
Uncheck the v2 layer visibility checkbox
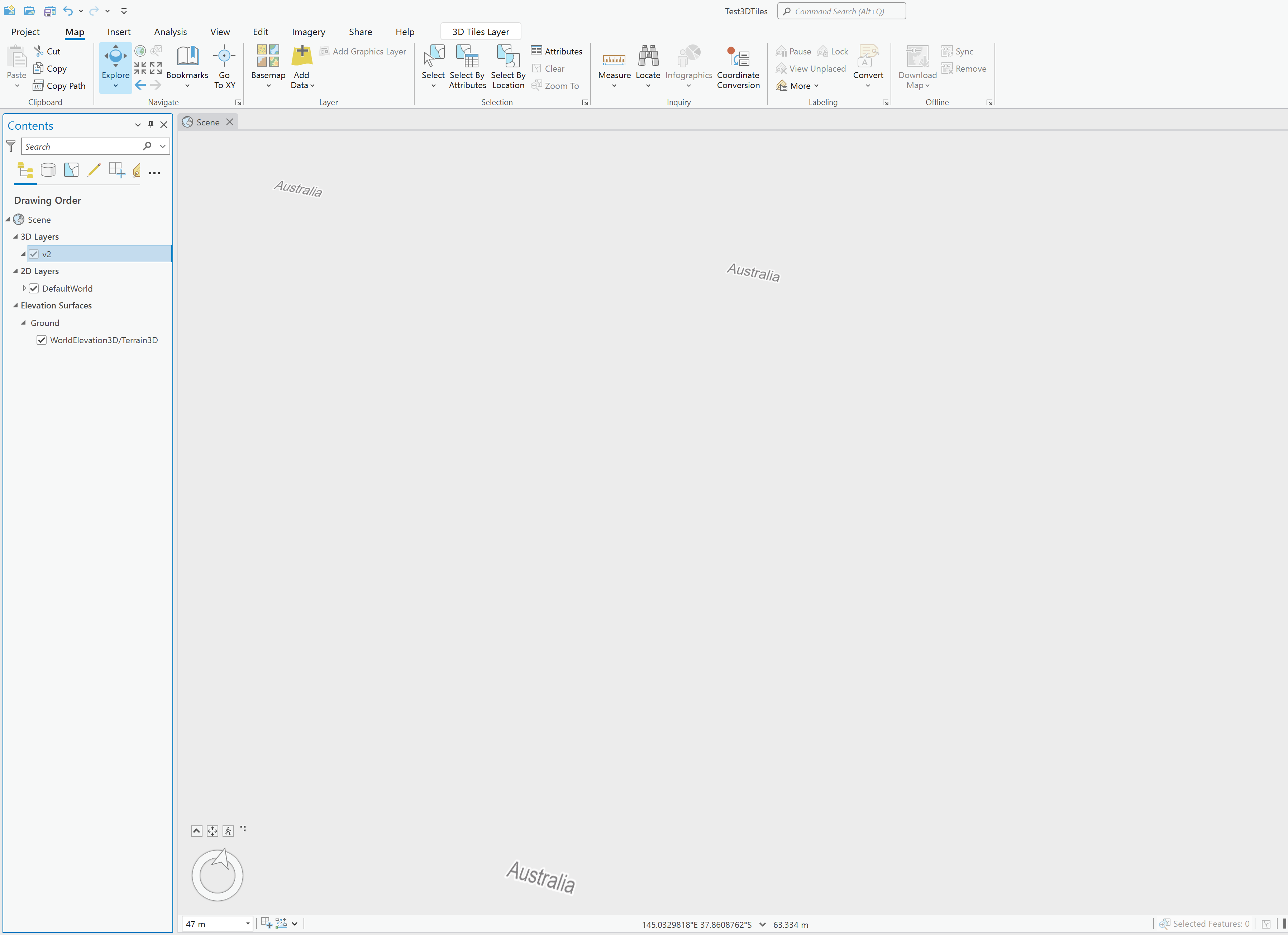(34, 254)
